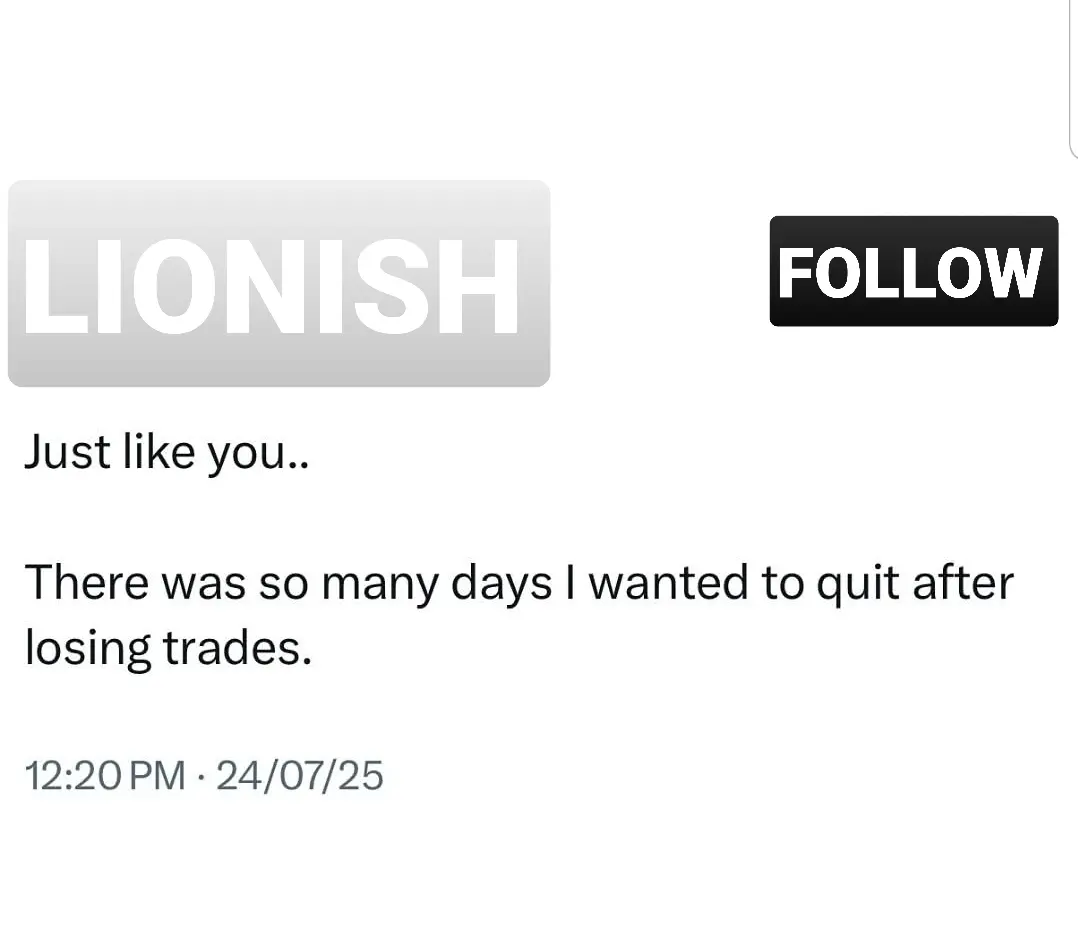1078x948 pixels.
Task: Click the word "Just" in the first line
Action: coord(67,453)
